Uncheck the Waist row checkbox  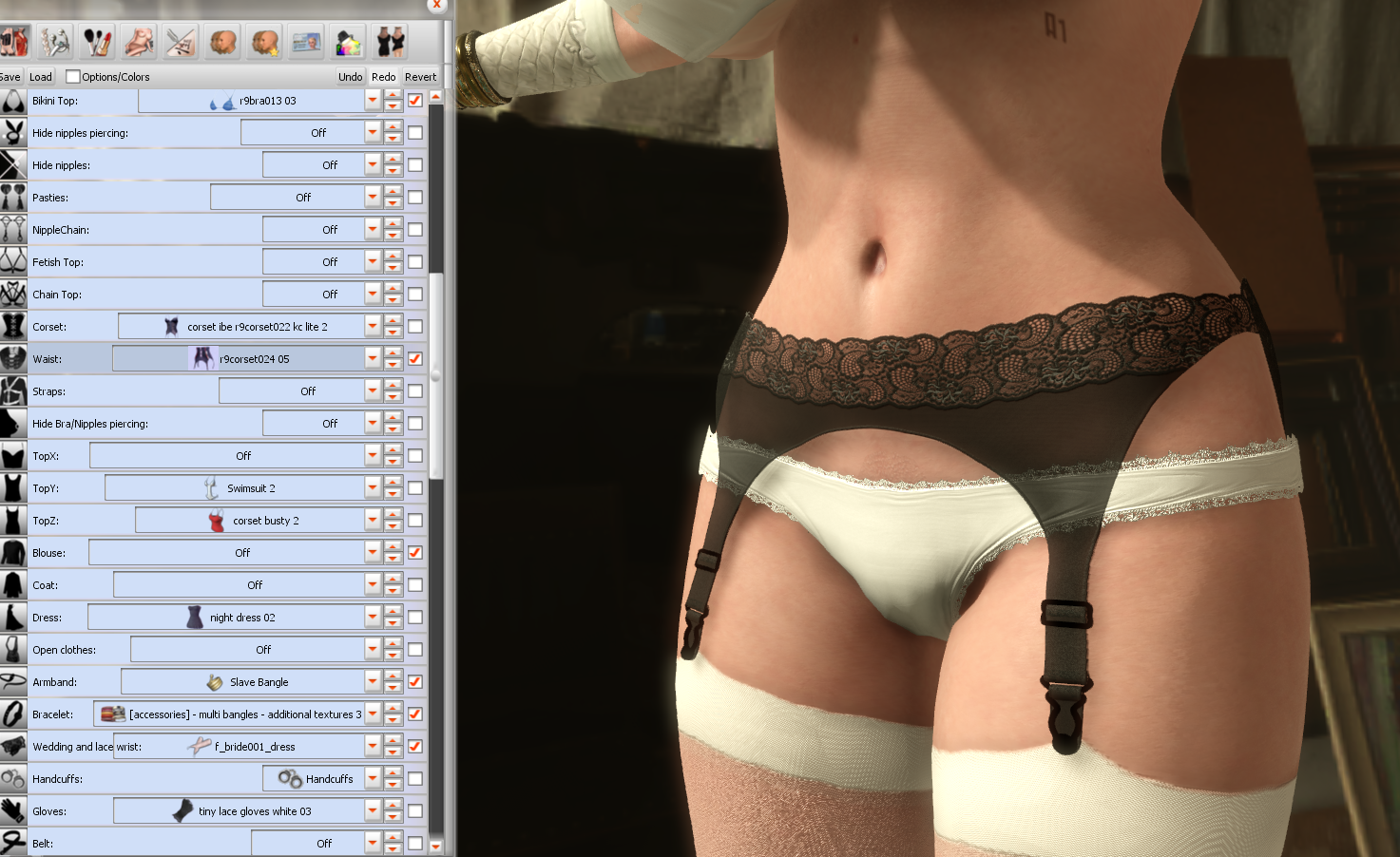point(415,358)
